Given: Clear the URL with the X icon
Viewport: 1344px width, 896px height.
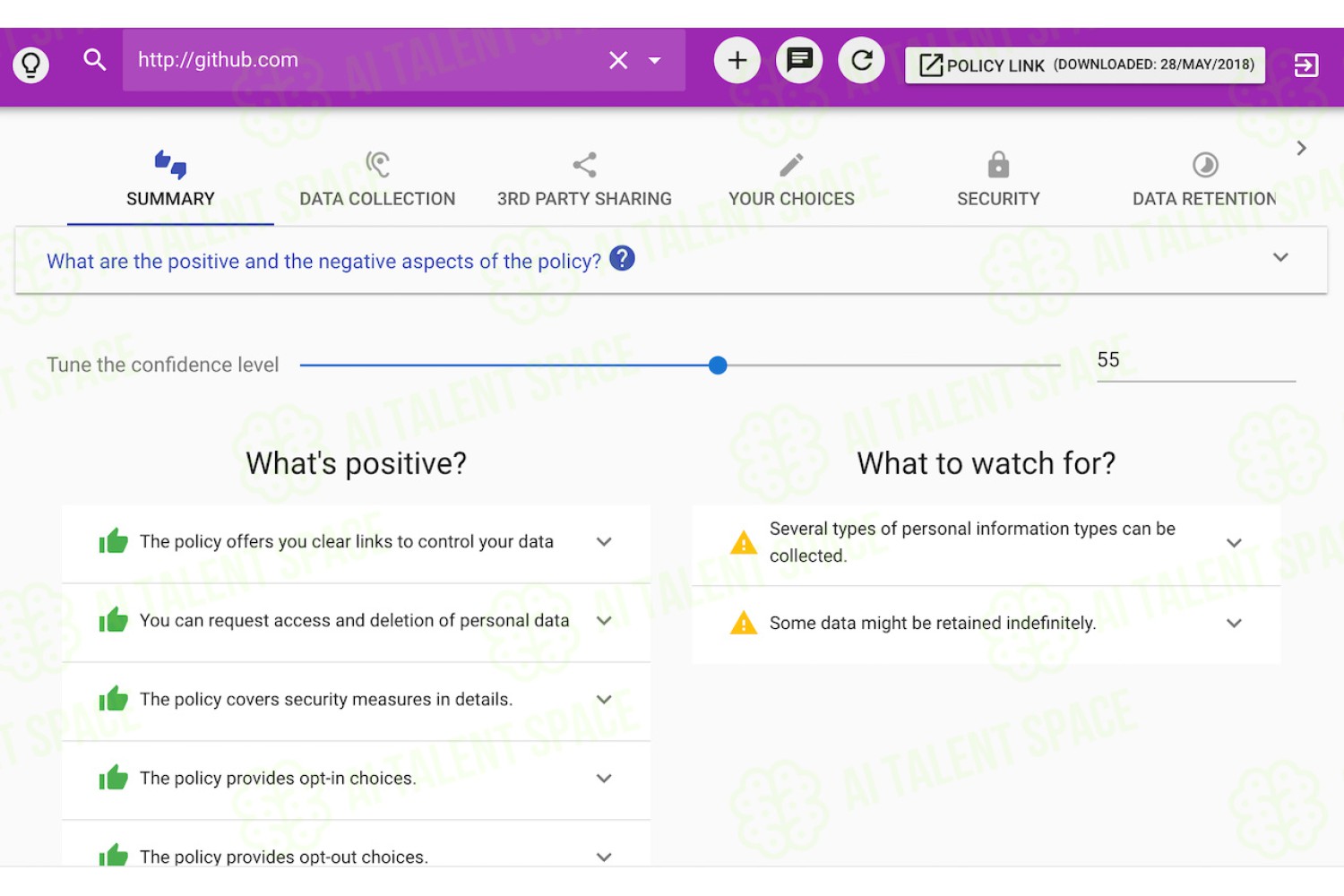Looking at the screenshot, I should tap(618, 60).
